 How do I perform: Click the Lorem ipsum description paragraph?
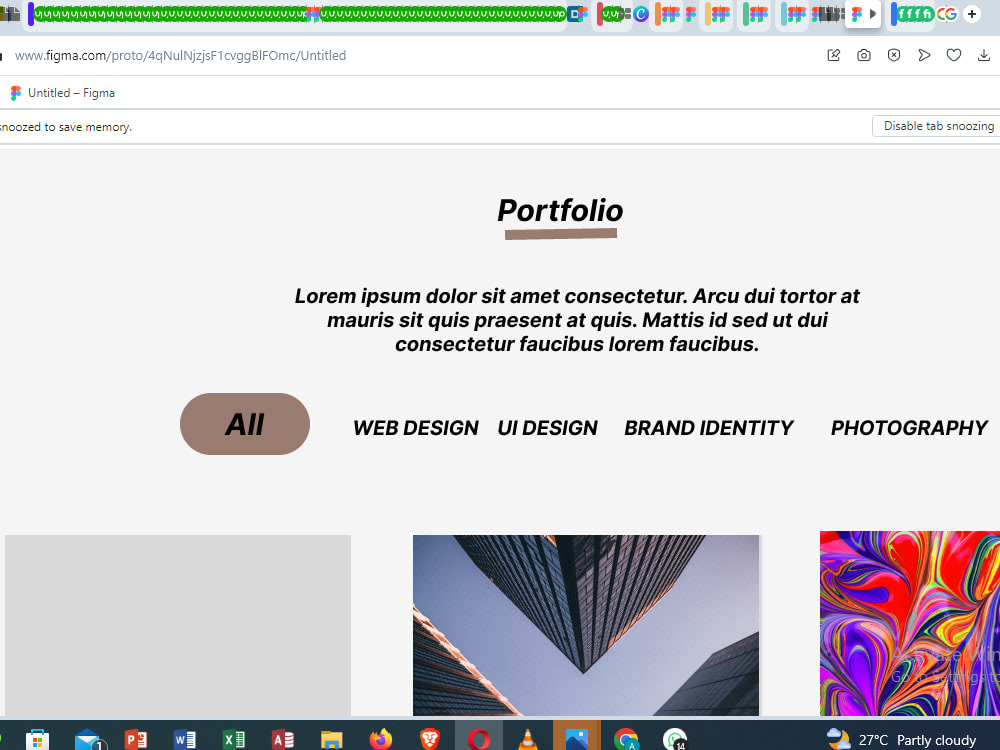[x=577, y=320]
